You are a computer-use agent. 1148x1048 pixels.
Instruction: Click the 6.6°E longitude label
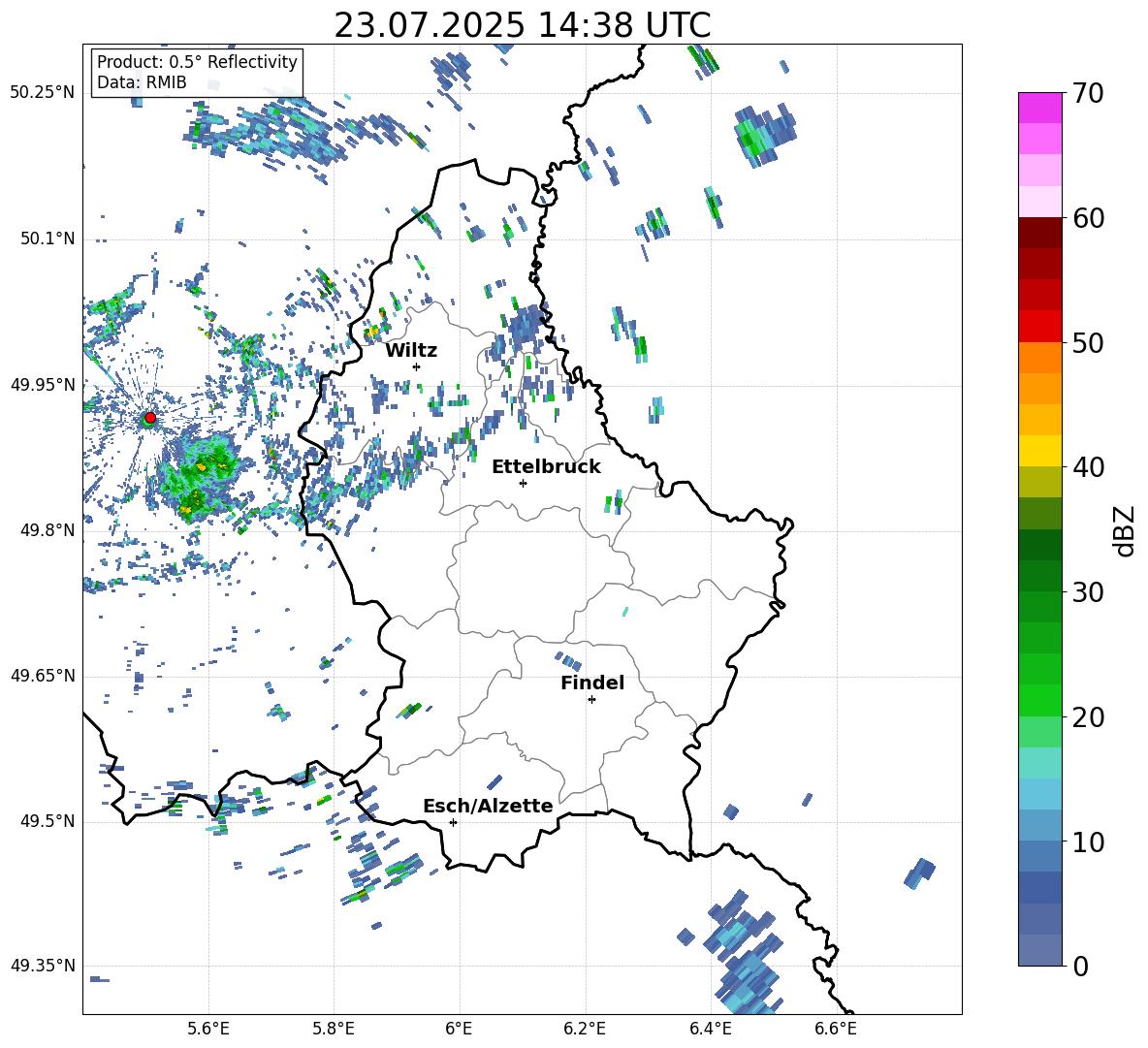tap(836, 1029)
